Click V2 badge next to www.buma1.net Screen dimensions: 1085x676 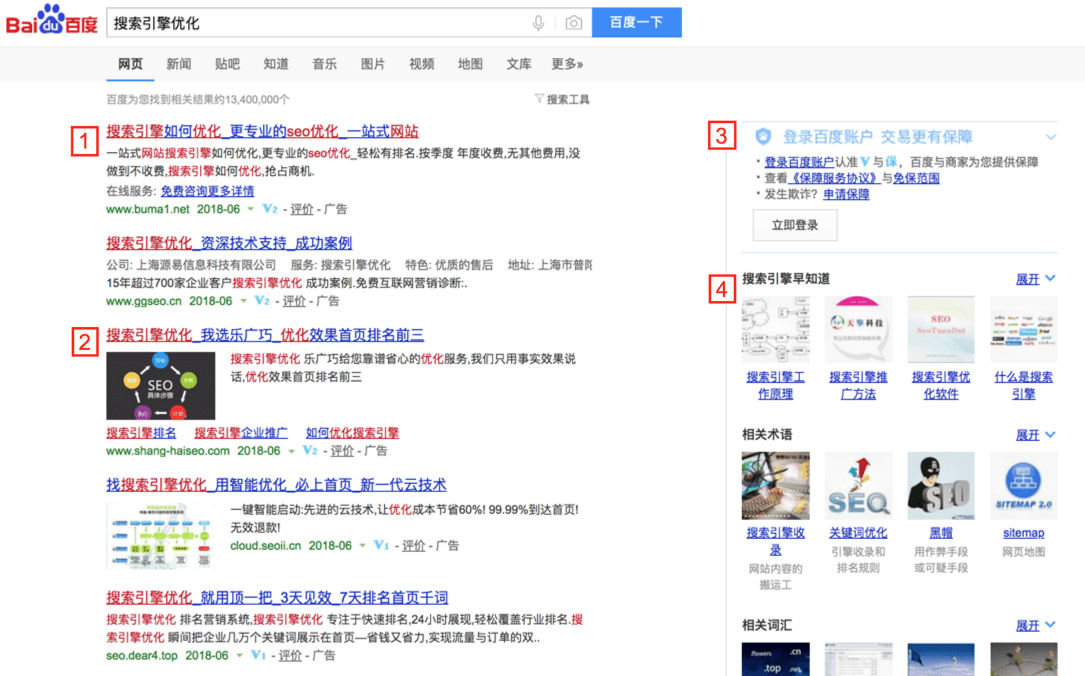269,209
